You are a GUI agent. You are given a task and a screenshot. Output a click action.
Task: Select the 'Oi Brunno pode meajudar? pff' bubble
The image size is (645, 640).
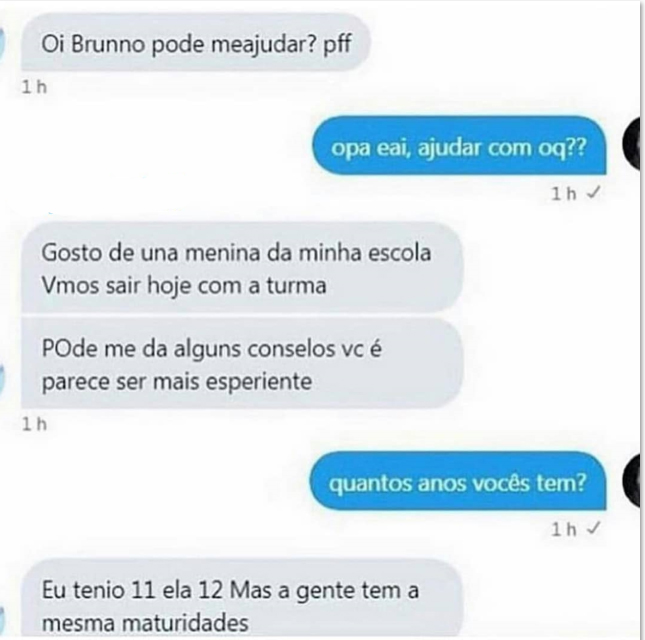point(196,43)
